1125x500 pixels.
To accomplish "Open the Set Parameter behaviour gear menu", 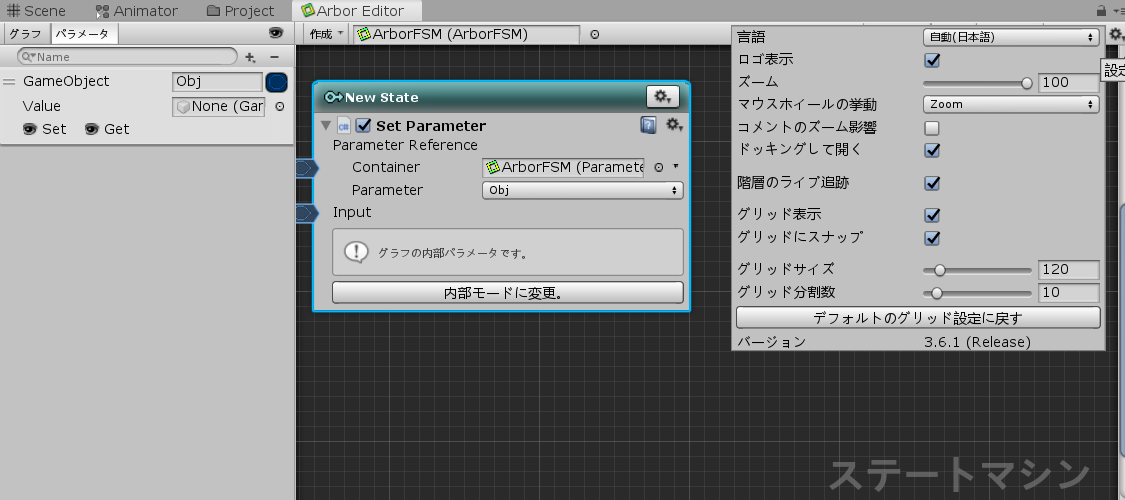I will (674, 125).
